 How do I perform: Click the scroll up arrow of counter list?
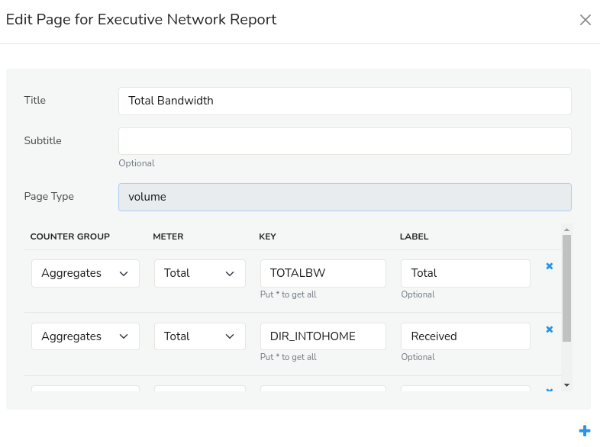point(567,230)
